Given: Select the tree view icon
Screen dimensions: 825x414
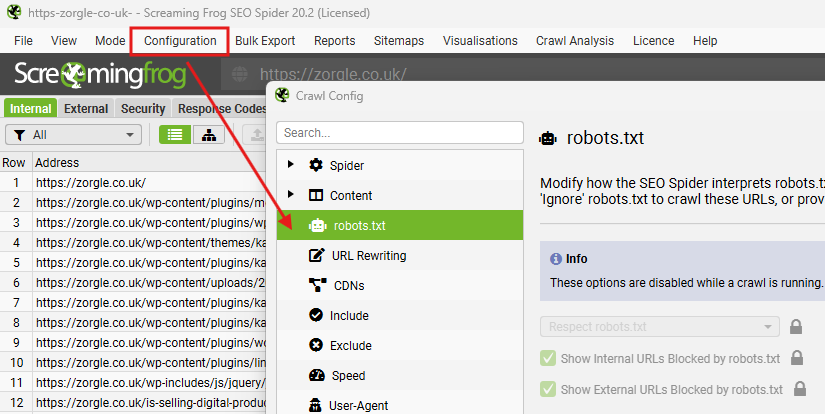Looking at the screenshot, I should (x=209, y=135).
